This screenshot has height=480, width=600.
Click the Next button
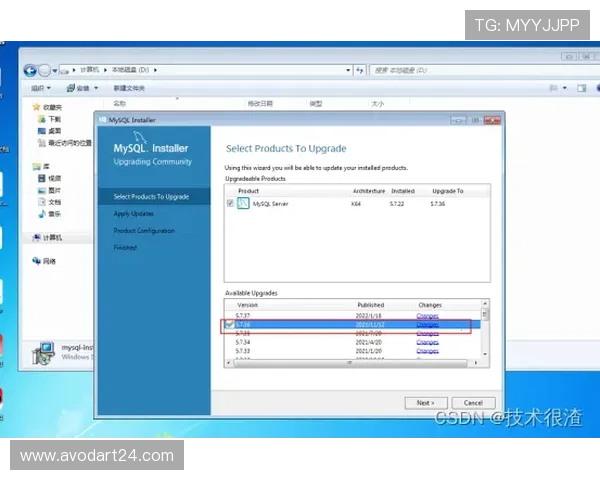(426, 403)
